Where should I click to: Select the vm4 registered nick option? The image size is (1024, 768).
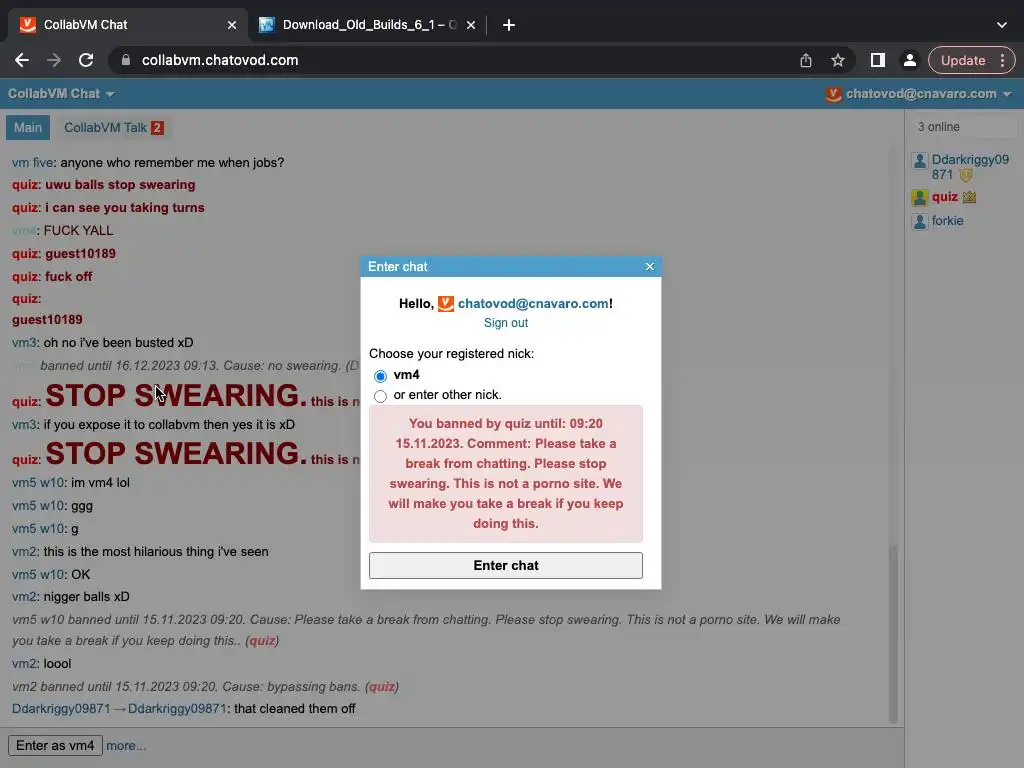click(380, 376)
